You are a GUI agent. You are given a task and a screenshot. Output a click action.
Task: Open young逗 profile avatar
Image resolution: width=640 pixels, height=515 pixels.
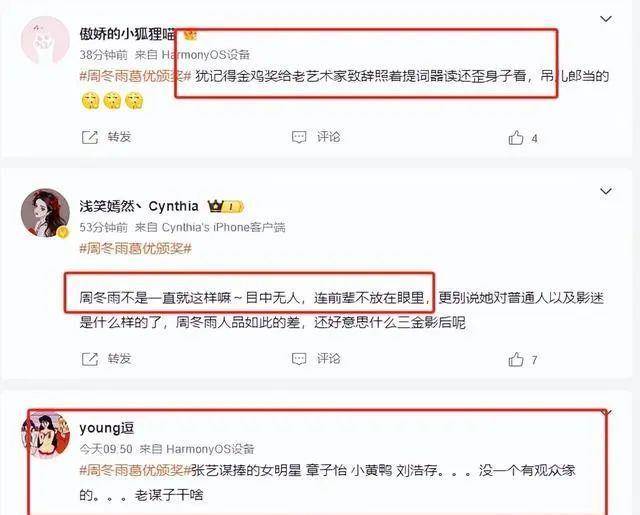[45, 435]
